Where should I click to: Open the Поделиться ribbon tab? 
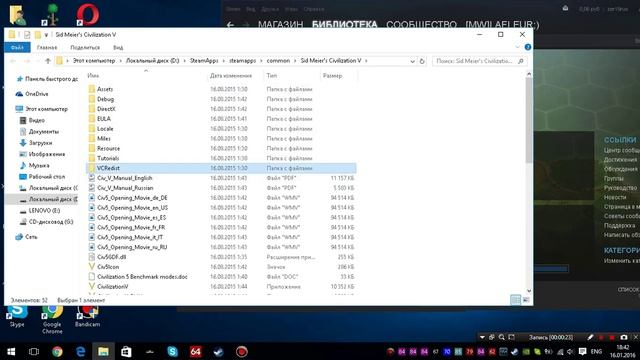[x=85, y=47]
